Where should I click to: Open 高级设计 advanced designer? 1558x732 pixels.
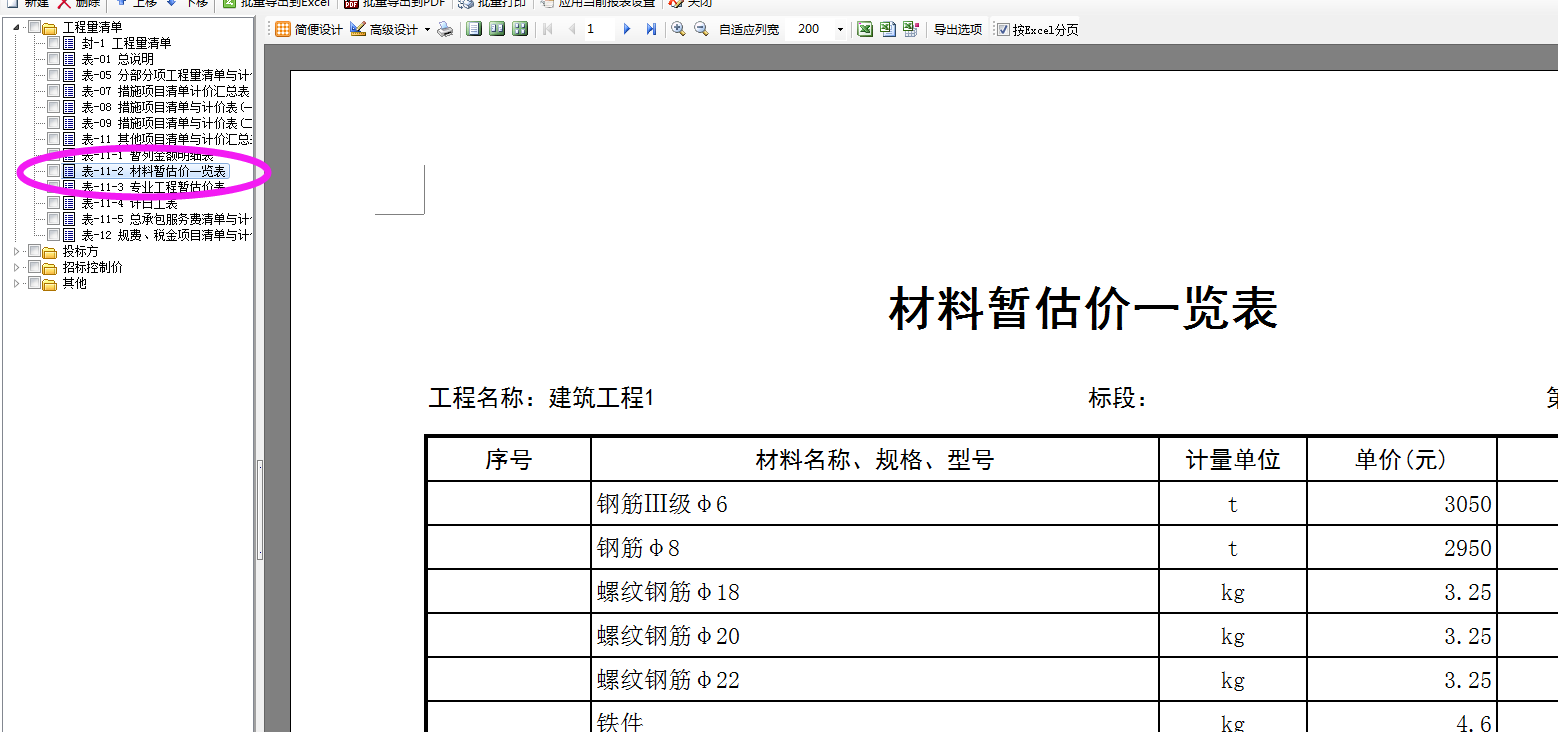click(x=384, y=29)
